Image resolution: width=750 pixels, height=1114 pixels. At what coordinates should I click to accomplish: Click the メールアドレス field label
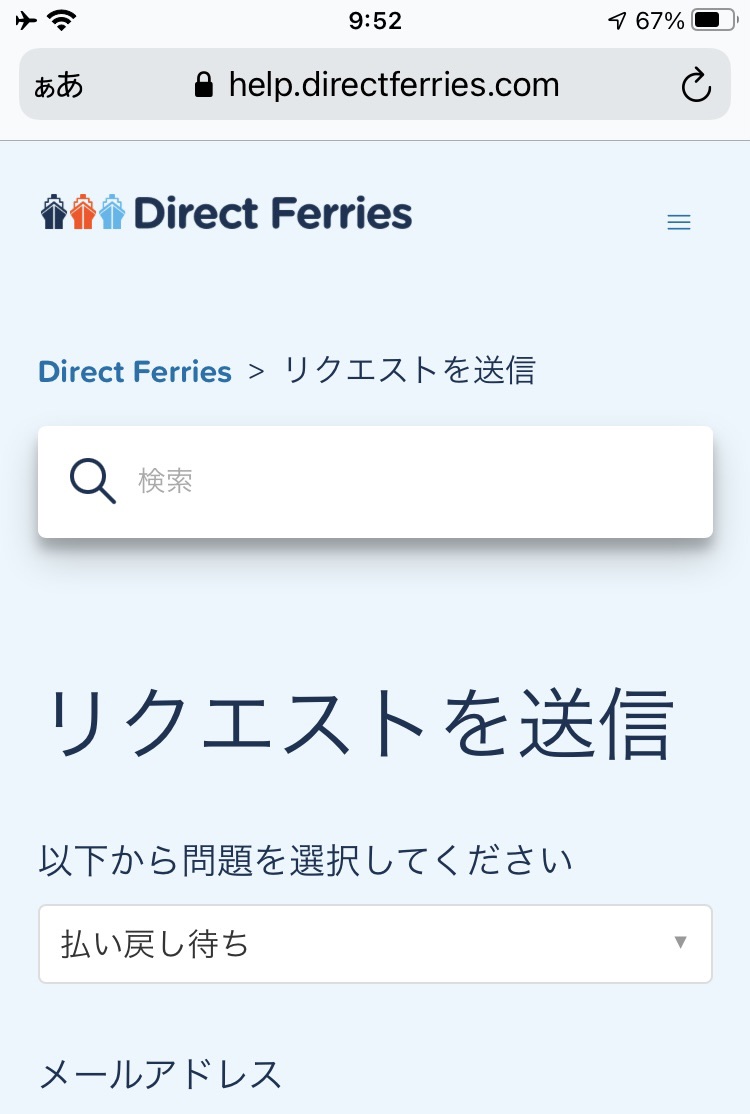click(x=160, y=1074)
